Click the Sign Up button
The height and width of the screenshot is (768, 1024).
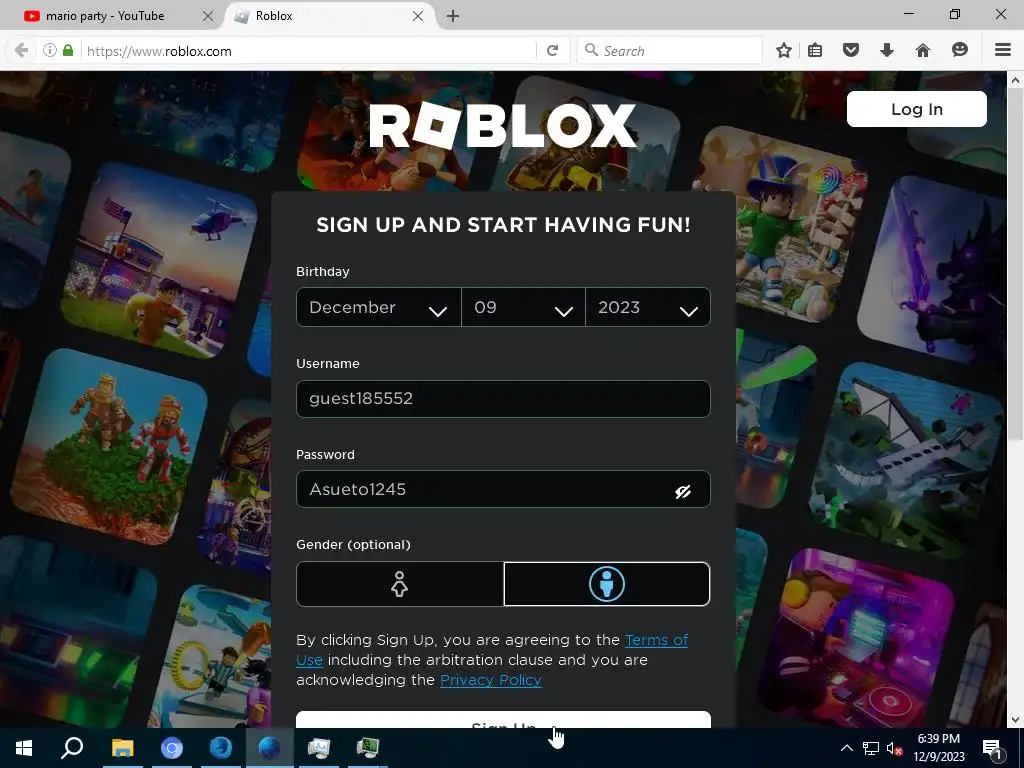[503, 720]
